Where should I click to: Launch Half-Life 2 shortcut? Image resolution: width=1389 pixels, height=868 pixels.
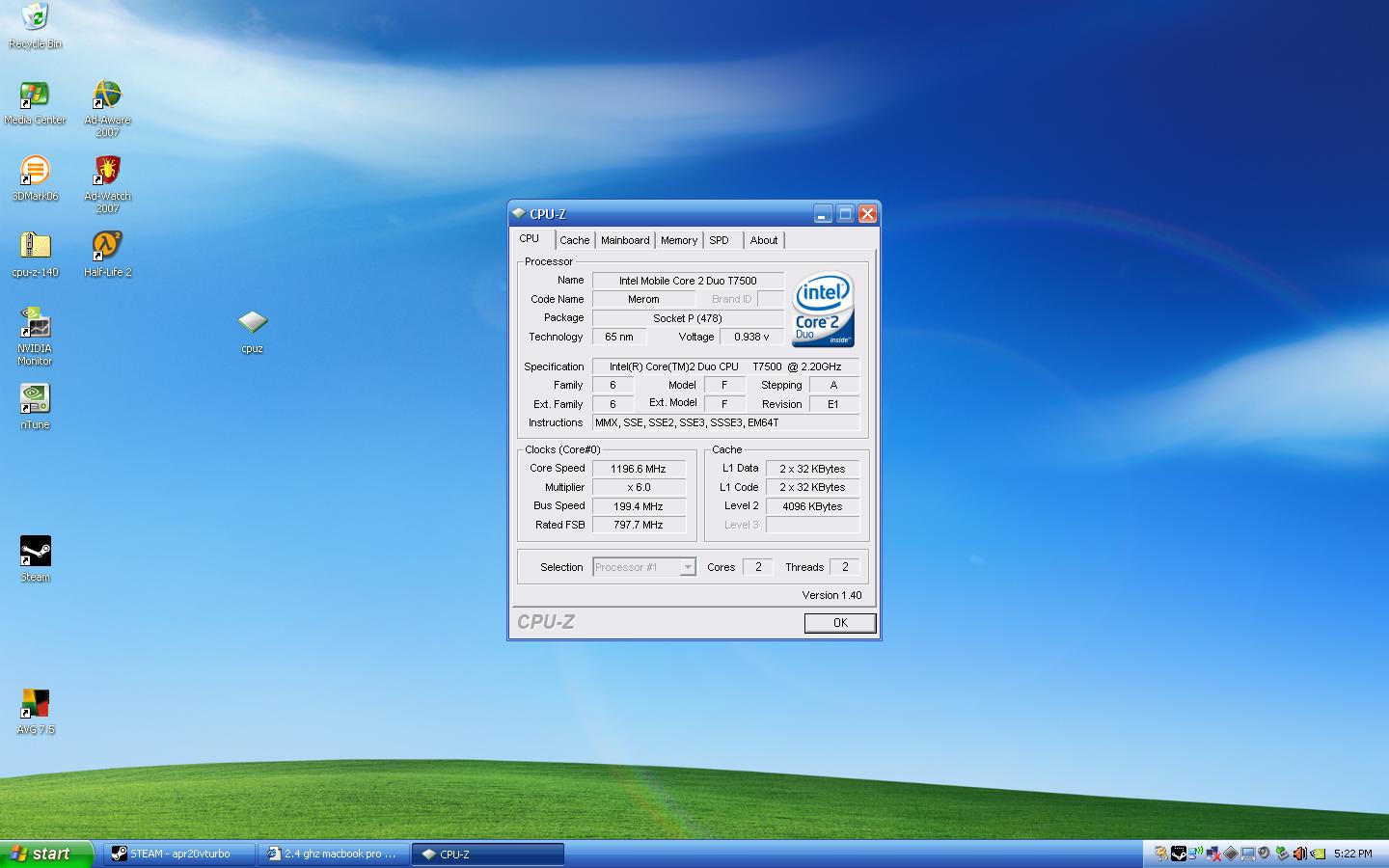(x=107, y=255)
